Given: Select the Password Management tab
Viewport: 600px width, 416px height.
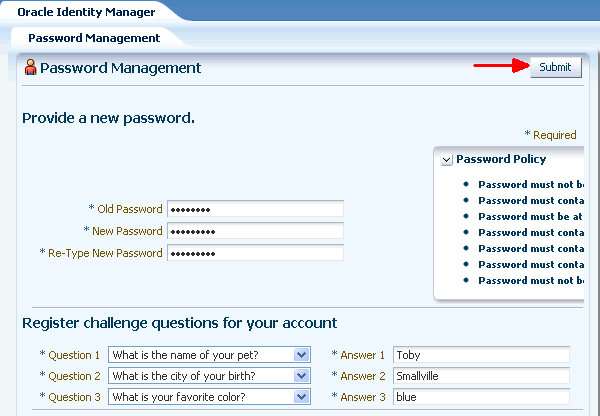Looking at the screenshot, I should point(94,38).
